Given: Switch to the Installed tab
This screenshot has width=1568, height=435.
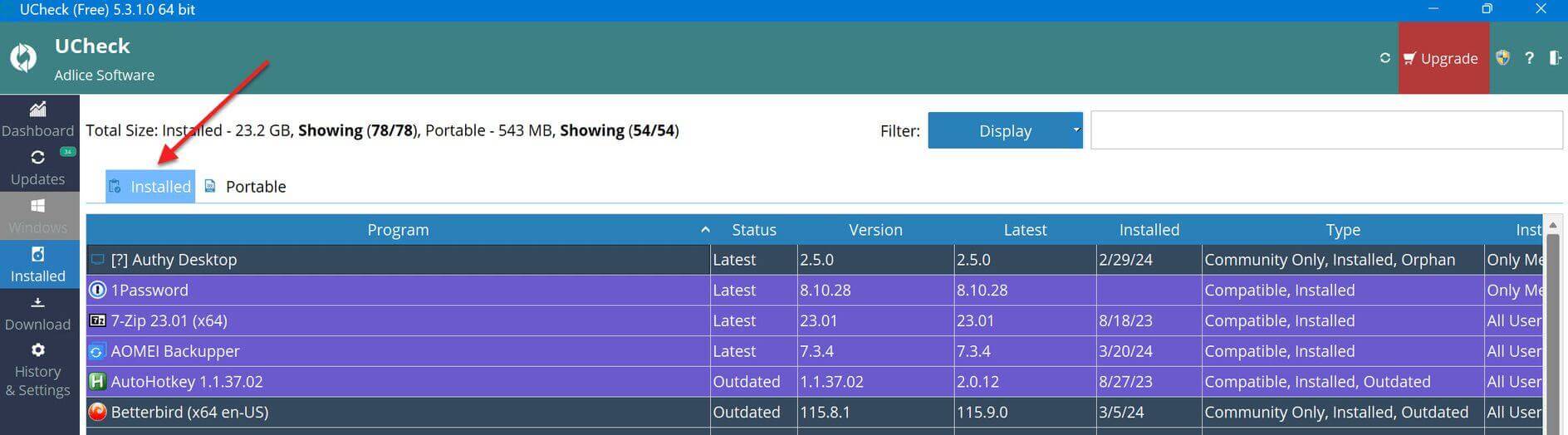Looking at the screenshot, I should (150, 186).
